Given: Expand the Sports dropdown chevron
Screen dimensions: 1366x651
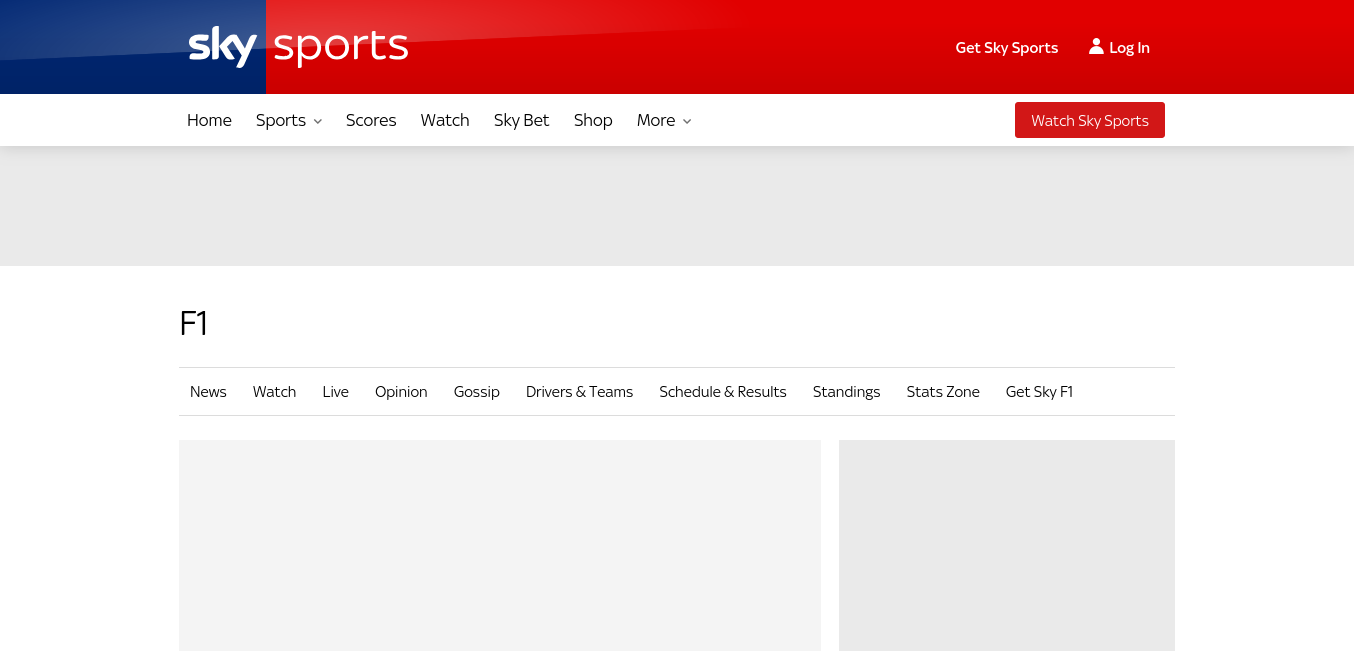Looking at the screenshot, I should tap(318, 121).
